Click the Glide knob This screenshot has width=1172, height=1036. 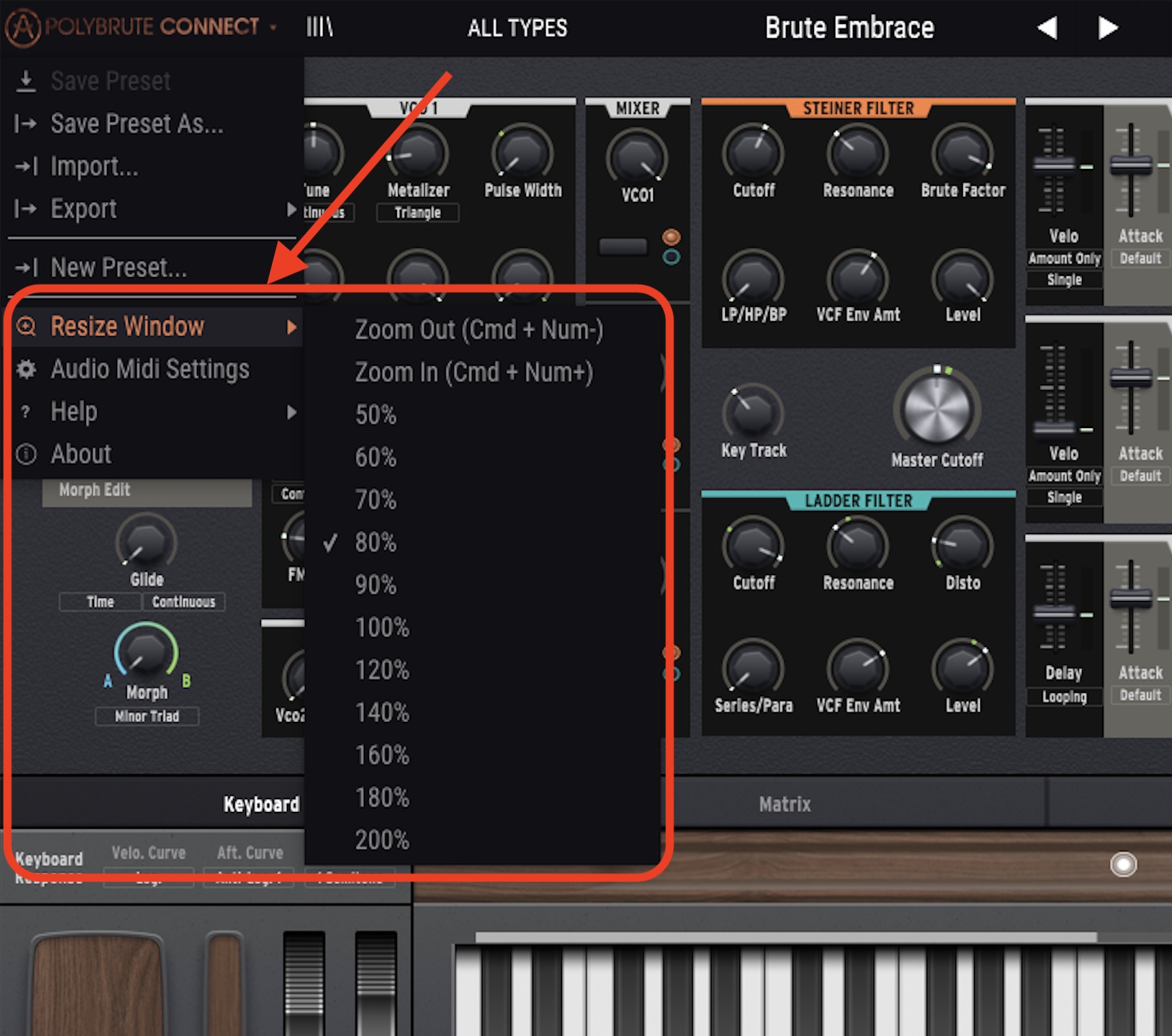pyautogui.click(x=146, y=541)
